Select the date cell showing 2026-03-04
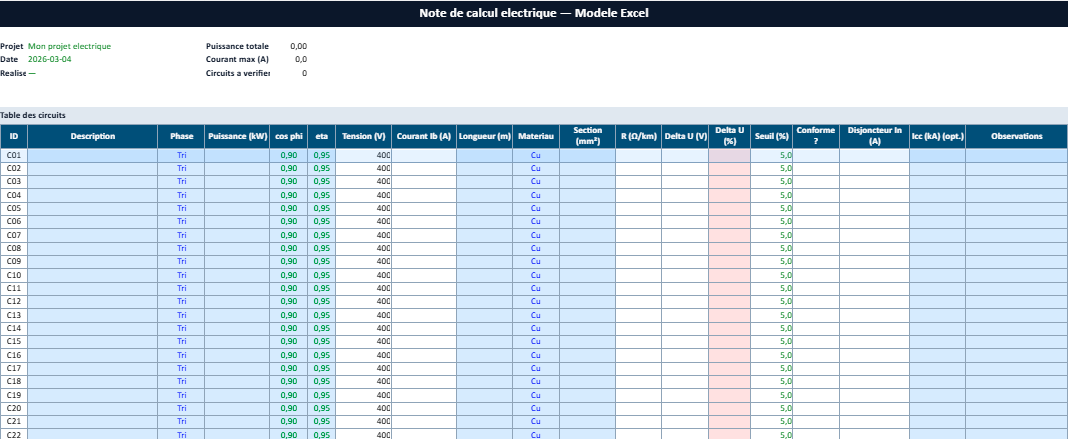Image resolution: width=1068 pixels, height=439 pixels. tap(50, 59)
